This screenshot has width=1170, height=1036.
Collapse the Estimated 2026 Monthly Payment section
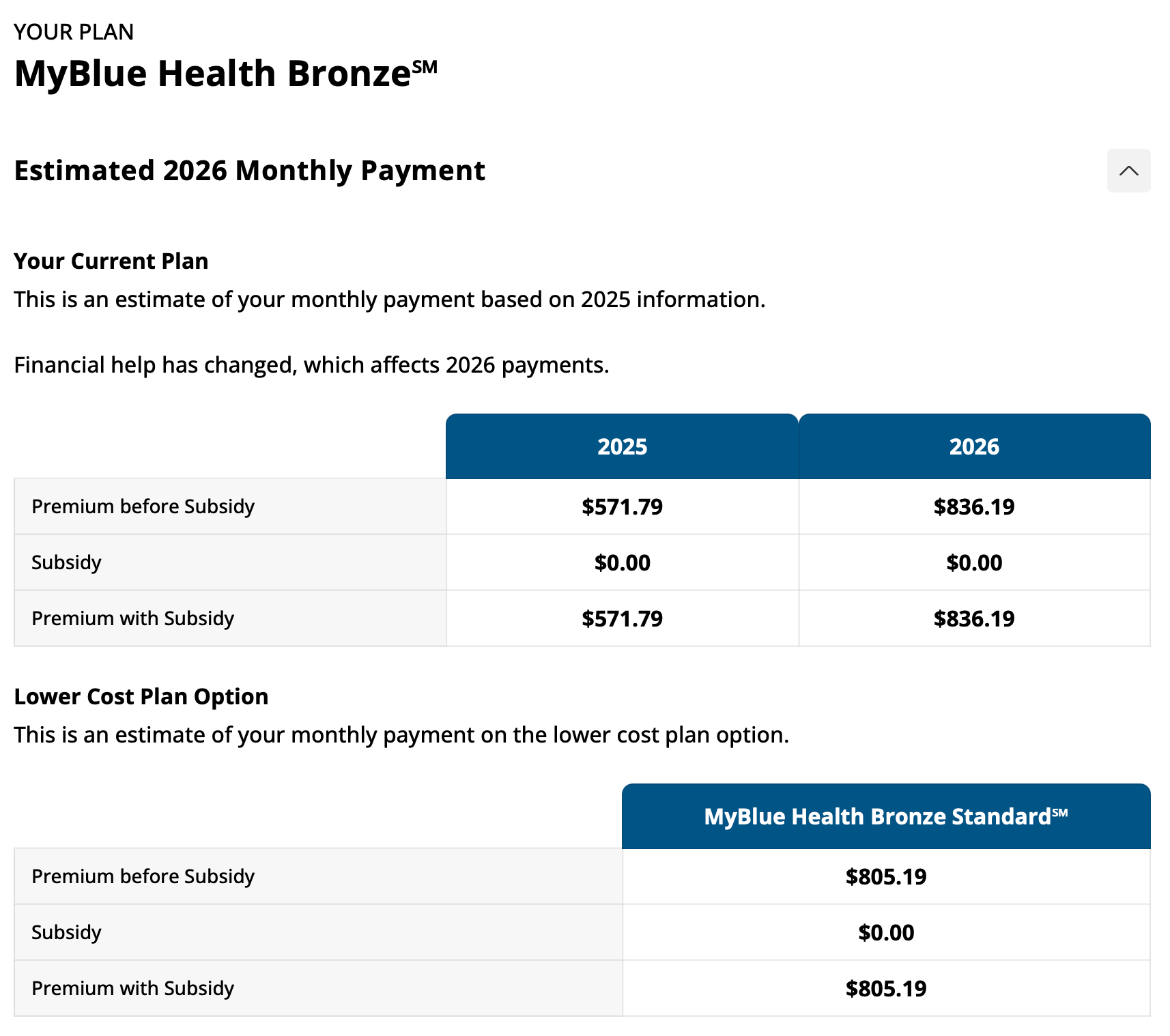tap(1128, 171)
